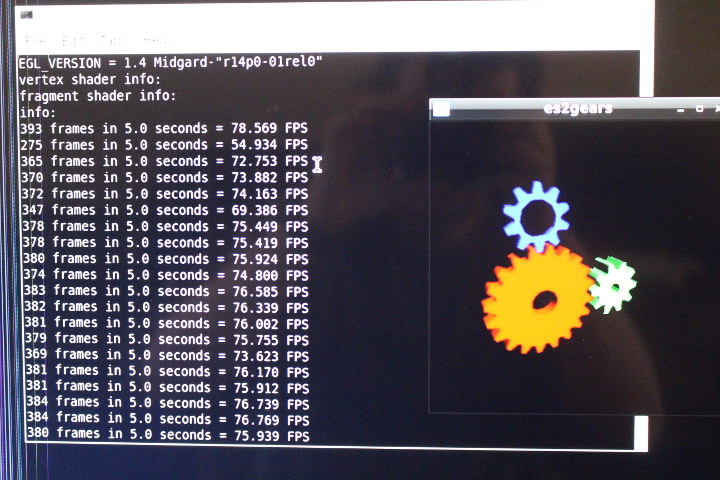Click the line showing 75.449 FPS

click(166, 226)
